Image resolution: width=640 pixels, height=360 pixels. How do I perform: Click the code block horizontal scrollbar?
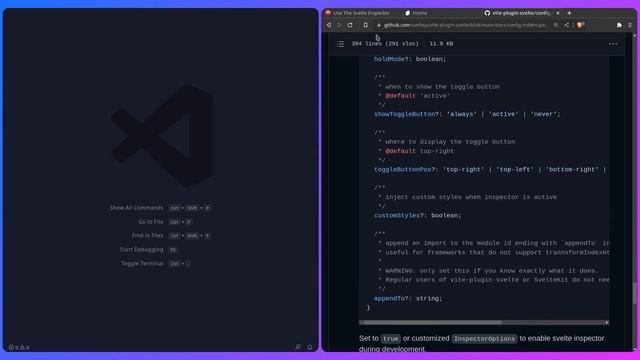click(432, 322)
